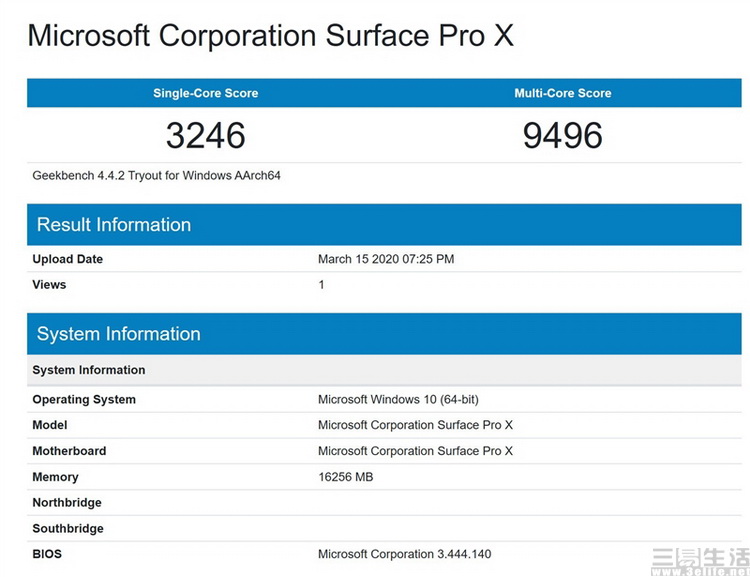750x577 pixels.
Task: Click the Views label
Action: (49, 284)
